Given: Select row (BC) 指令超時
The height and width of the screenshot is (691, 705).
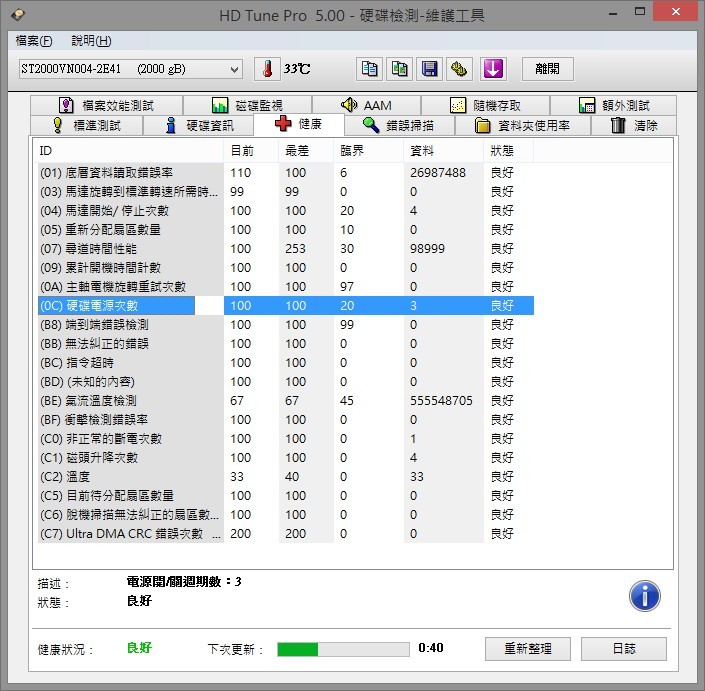Looking at the screenshot, I should [x=286, y=362].
